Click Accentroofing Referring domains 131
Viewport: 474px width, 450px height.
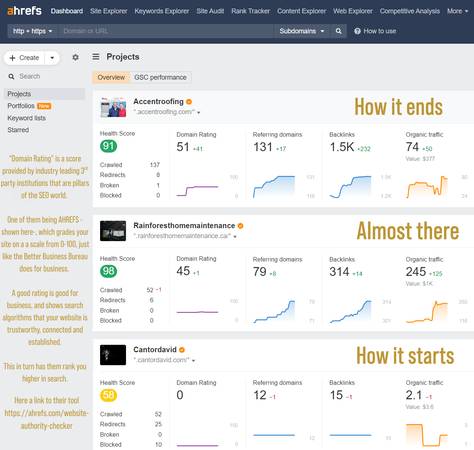(263, 147)
